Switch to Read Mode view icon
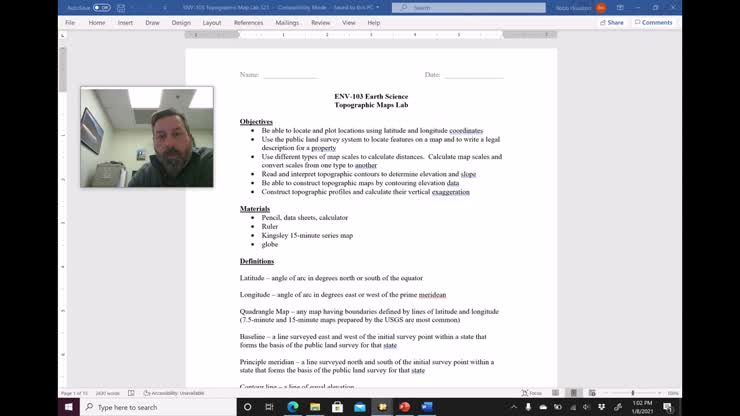 [555, 393]
